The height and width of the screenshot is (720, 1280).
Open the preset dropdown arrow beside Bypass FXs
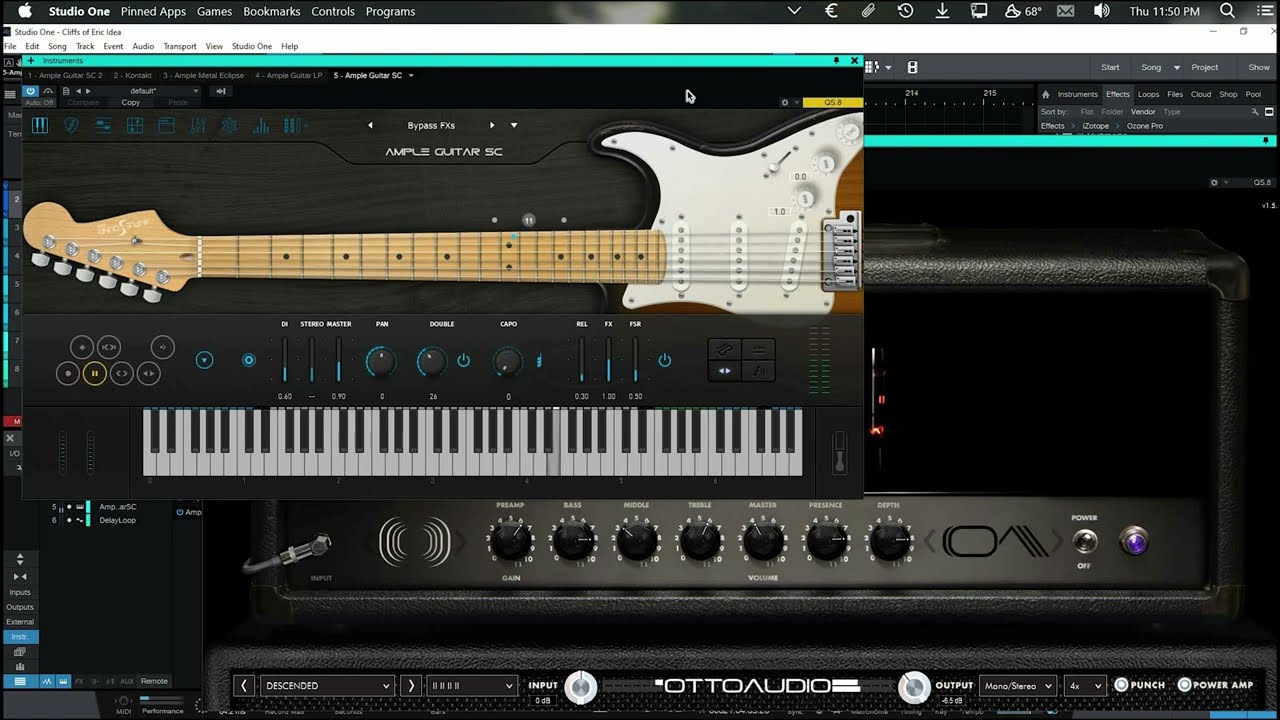coord(514,126)
